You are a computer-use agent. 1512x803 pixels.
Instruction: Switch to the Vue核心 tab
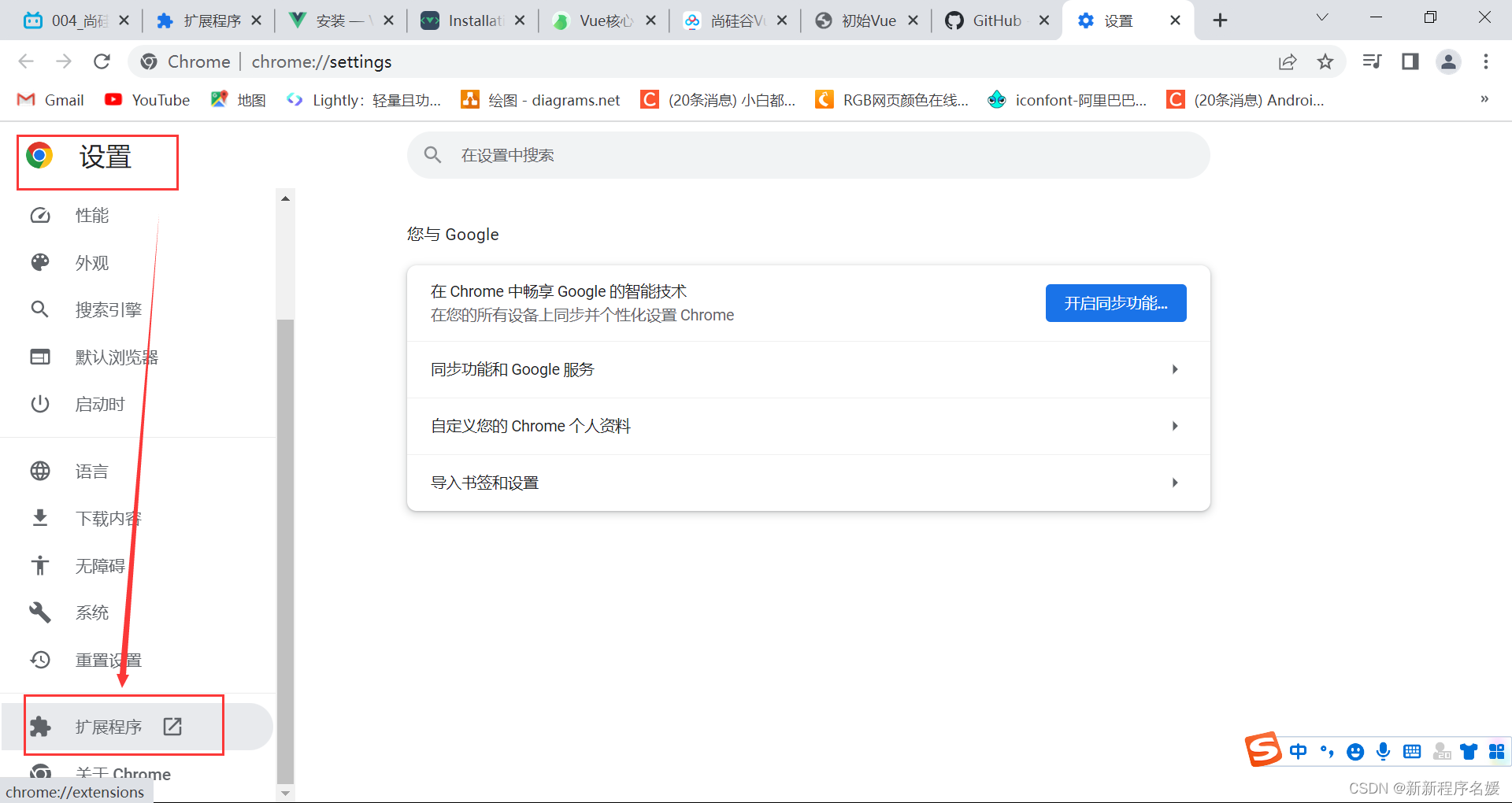coord(603,20)
